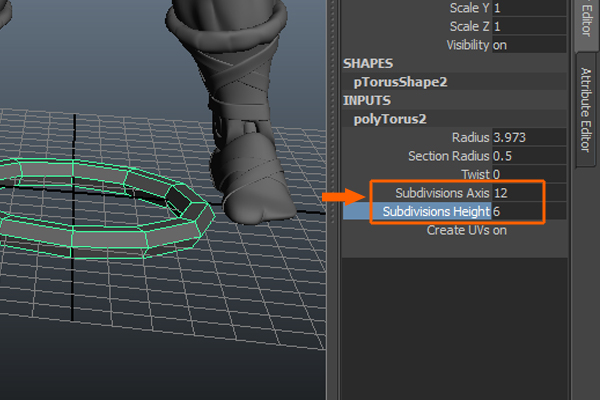The height and width of the screenshot is (400, 600).
Task: Select the Subdivisions Axis attribute label
Action: [x=442, y=193]
